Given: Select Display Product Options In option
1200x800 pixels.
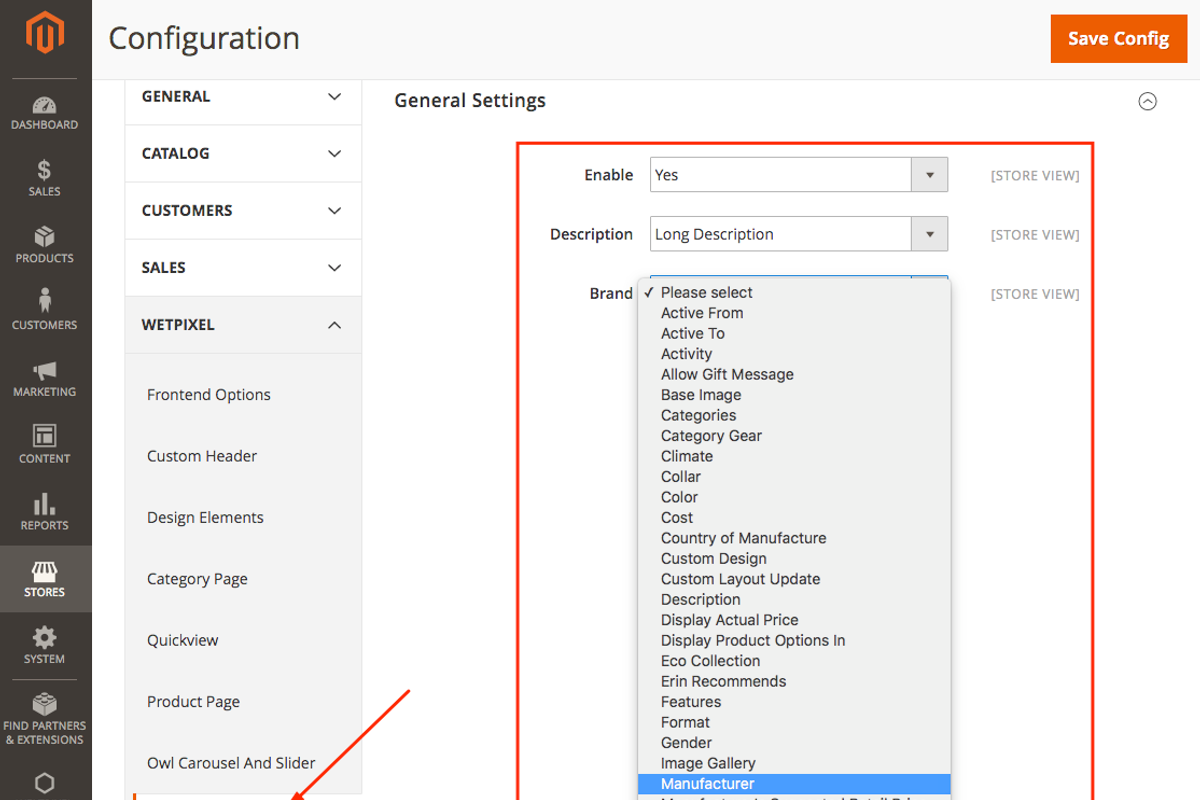Looking at the screenshot, I should point(794,641).
